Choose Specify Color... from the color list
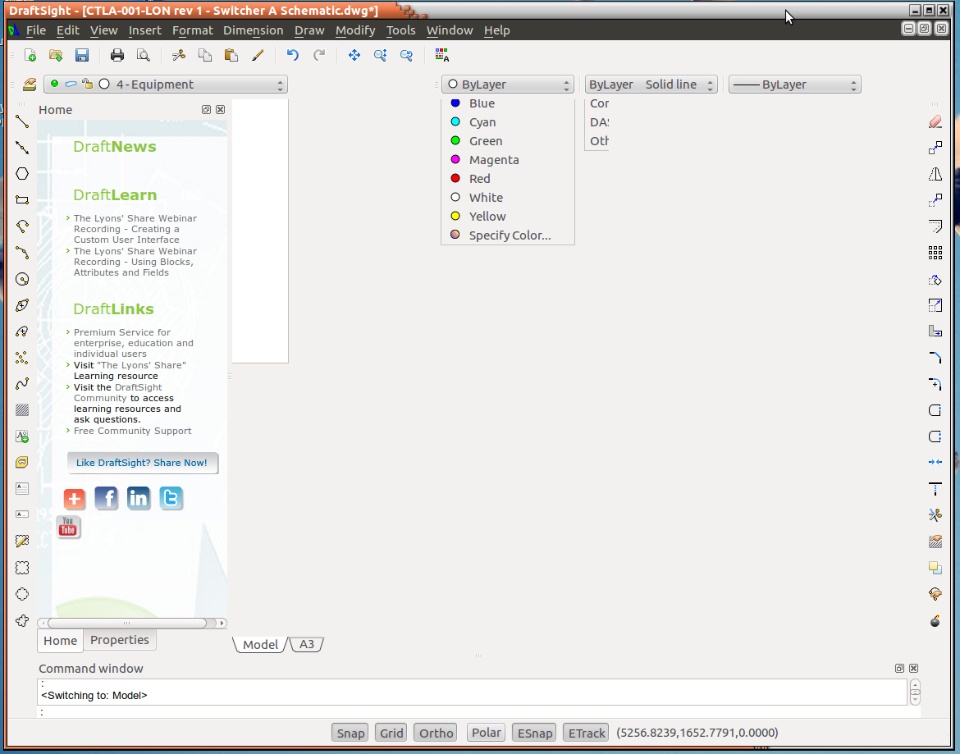Viewport: 960px width, 754px height. tap(508, 235)
